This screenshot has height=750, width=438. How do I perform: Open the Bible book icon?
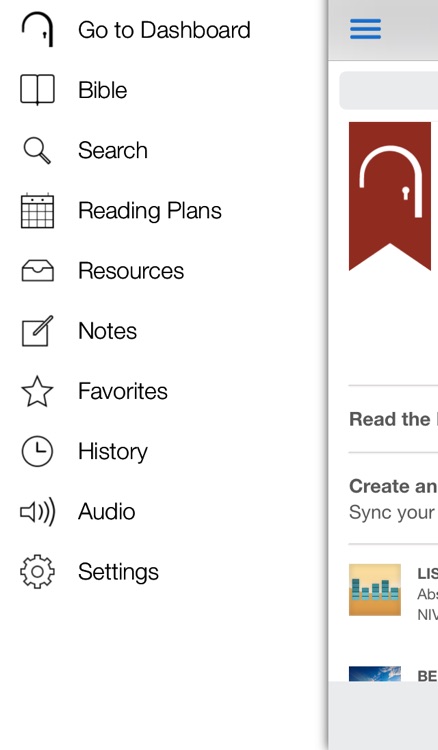coord(37,89)
